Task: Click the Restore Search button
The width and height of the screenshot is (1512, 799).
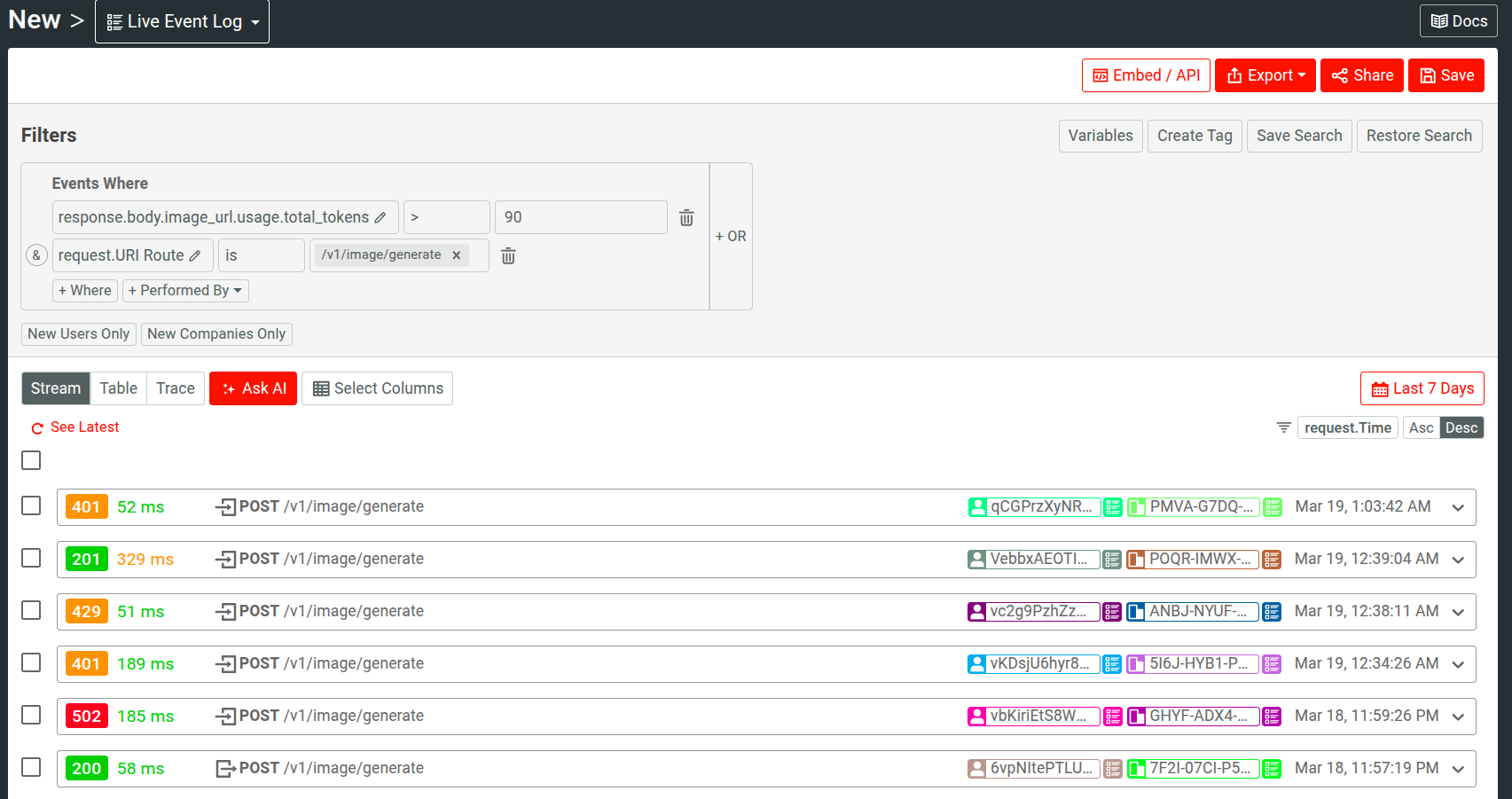Action: click(x=1419, y=136)
